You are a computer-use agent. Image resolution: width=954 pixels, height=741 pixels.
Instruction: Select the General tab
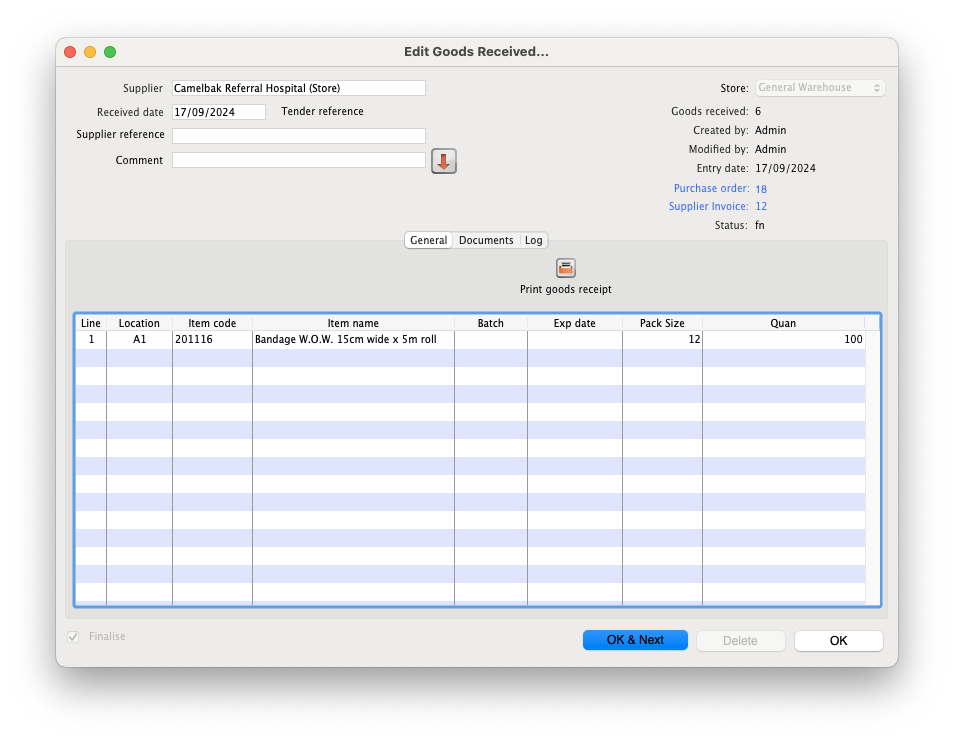pyautogui.click(x=428, y=241)
